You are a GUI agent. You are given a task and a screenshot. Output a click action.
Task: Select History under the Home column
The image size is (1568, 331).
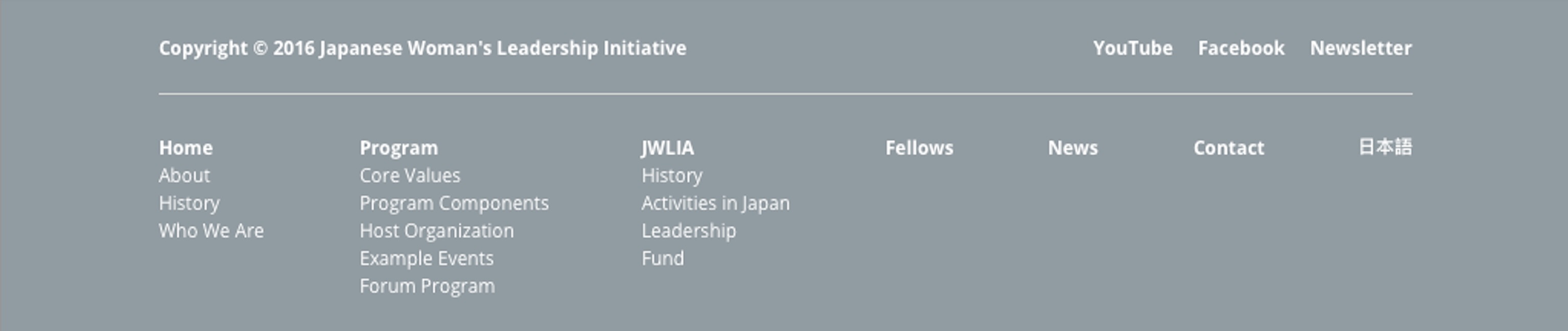(x=189, y=203)
